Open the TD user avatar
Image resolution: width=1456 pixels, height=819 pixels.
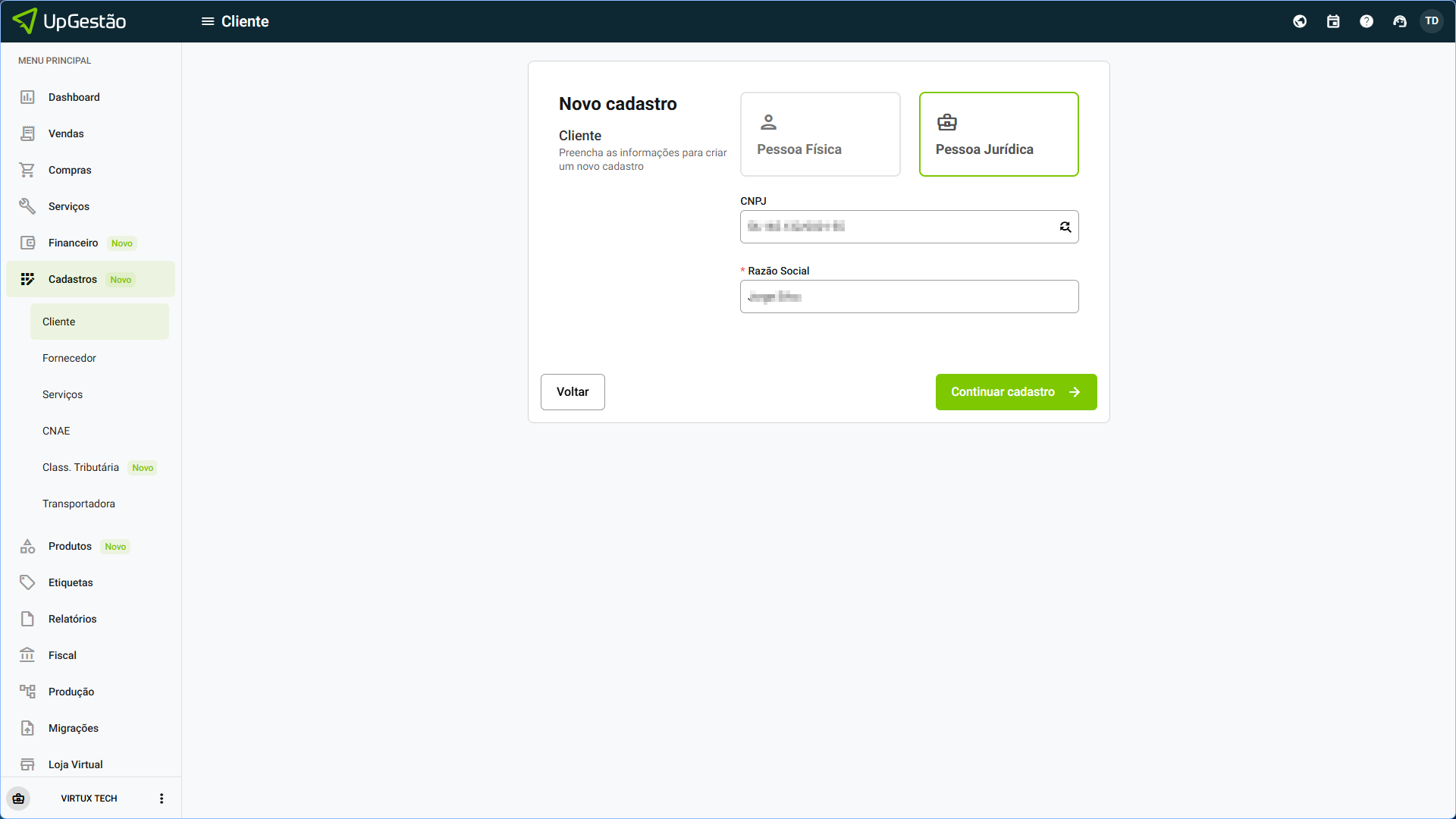coord(1432,21)
